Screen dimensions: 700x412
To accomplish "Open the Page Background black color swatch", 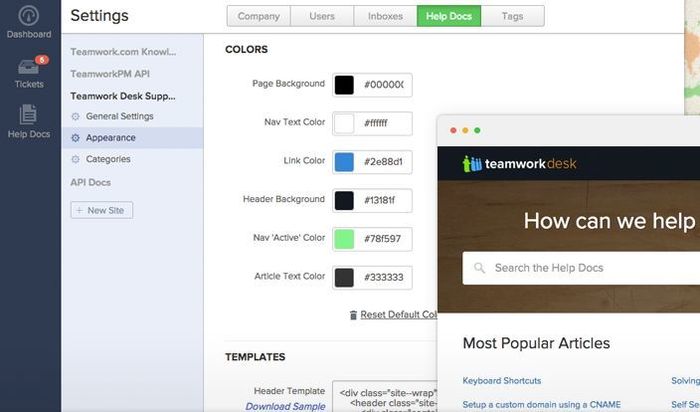I will tap(344, 85).
